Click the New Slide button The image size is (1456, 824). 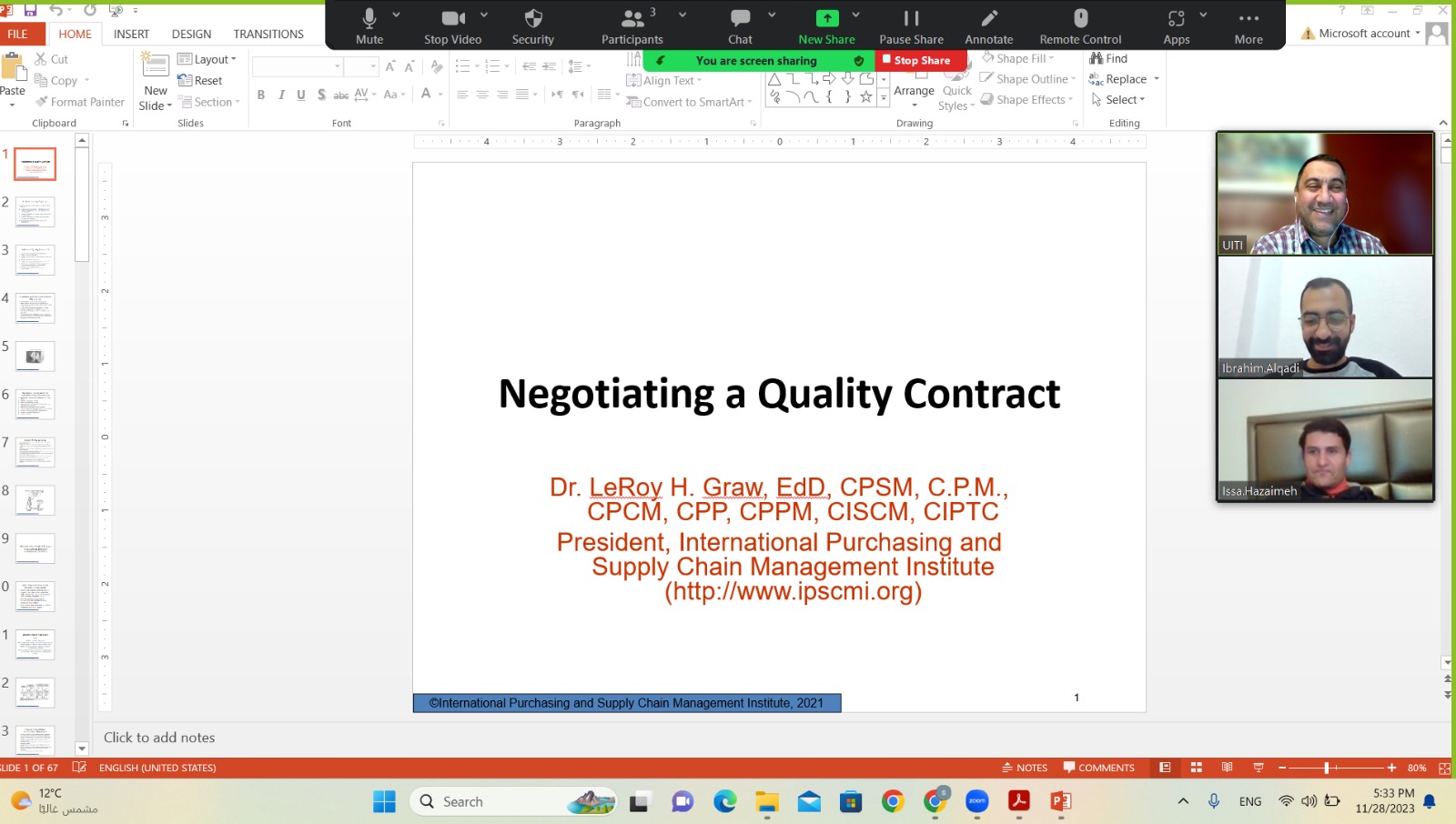156,82
